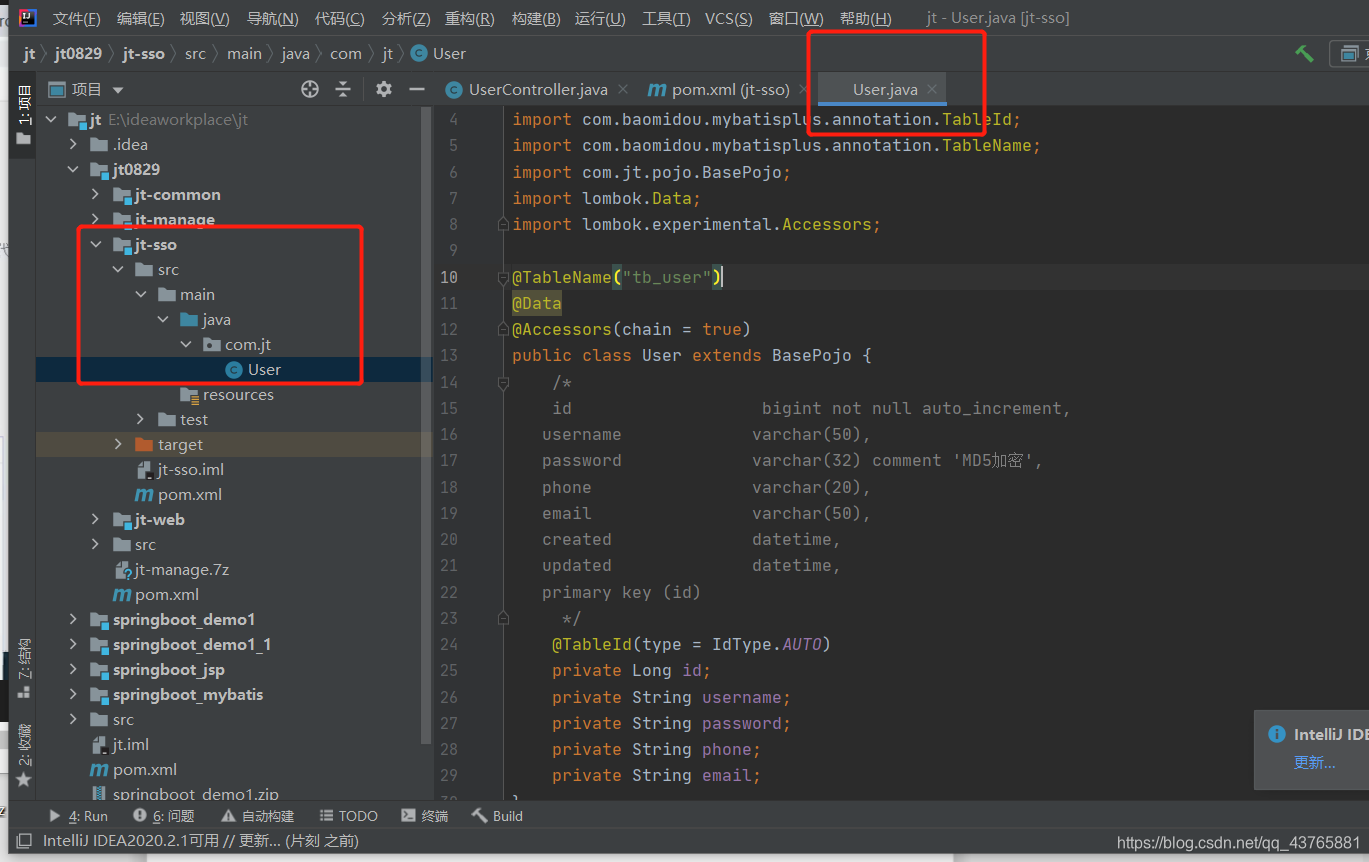Image resolution: width=1369 pixels, height=862 pixels.
Task: Close the pom.xml (jt-sso) tab
Action: click(x=805, y=89)
